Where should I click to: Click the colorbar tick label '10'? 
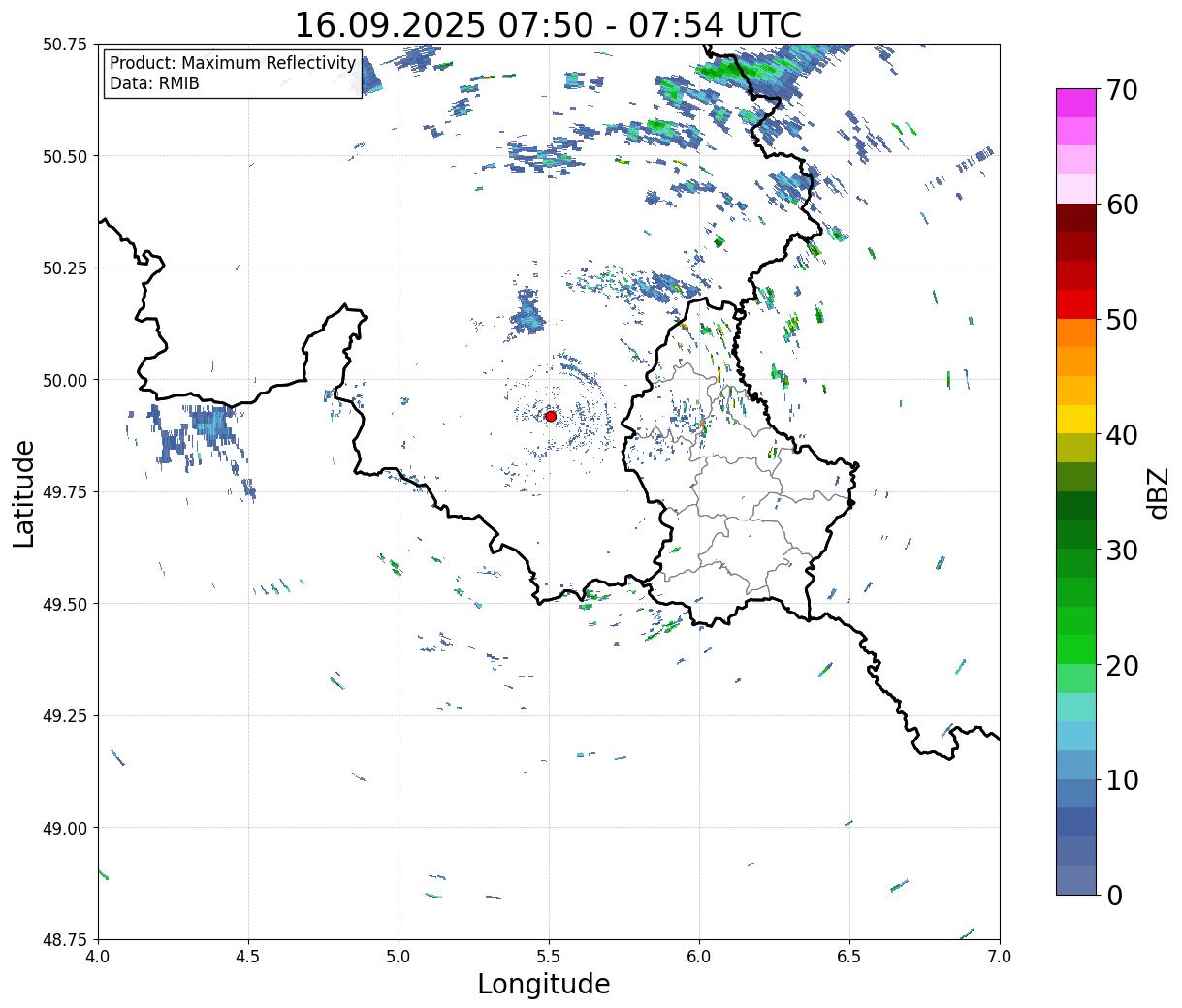point(1122,779)
